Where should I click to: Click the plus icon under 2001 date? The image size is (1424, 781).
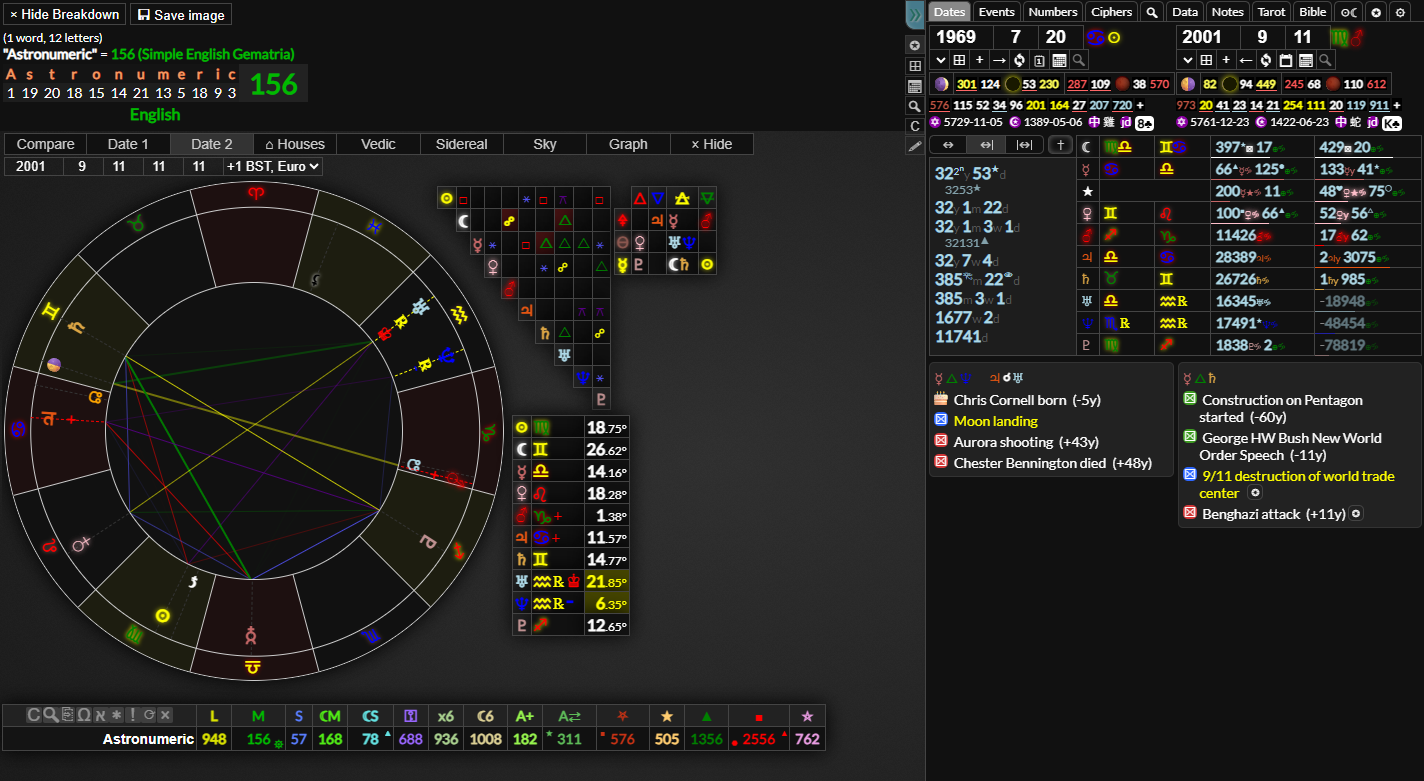[x=1226, y=60]
